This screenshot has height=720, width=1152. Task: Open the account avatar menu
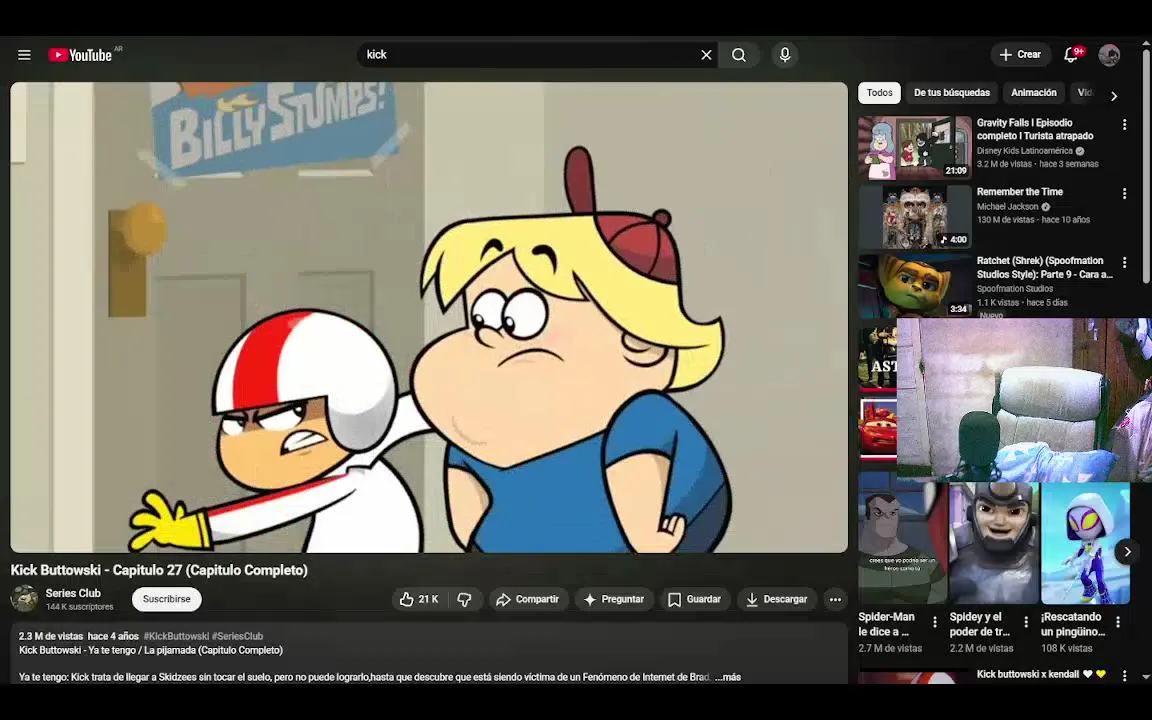click(1109, 55)
